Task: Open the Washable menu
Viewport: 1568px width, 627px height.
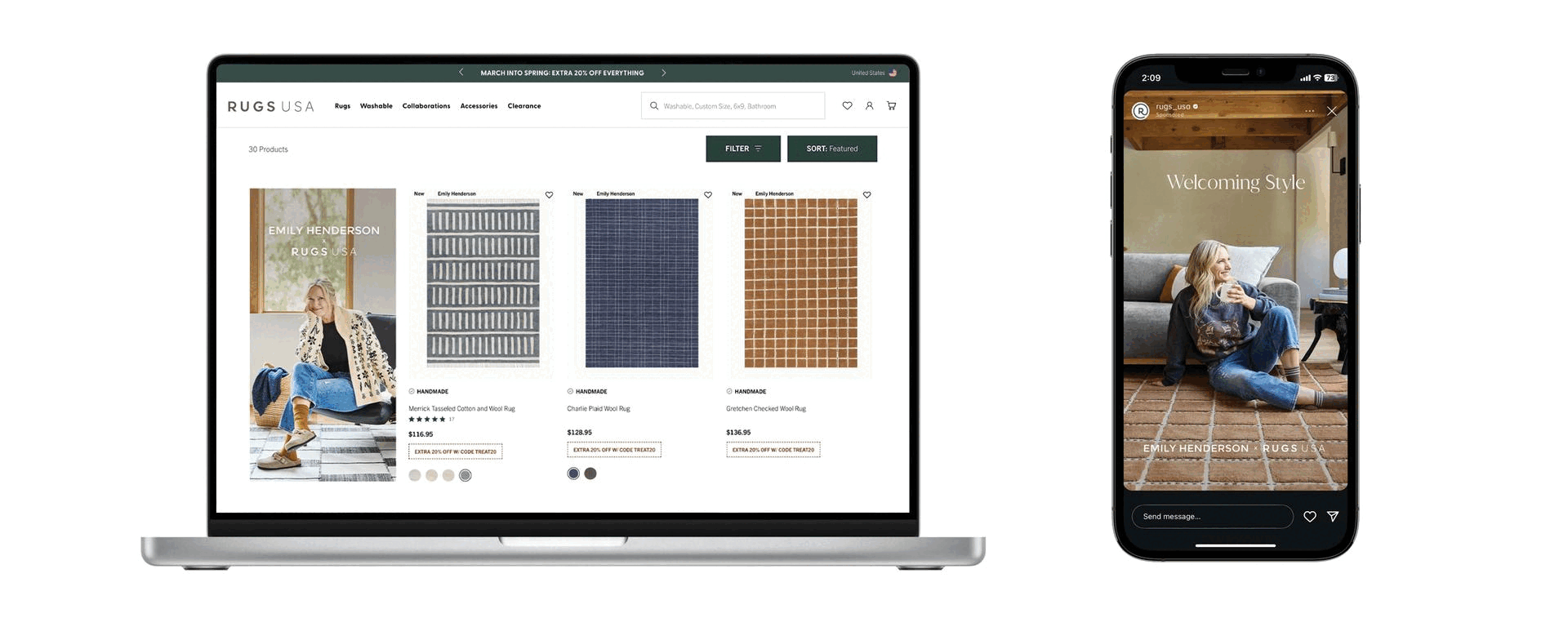Action: pyautogui.click(x=376, y=106)
